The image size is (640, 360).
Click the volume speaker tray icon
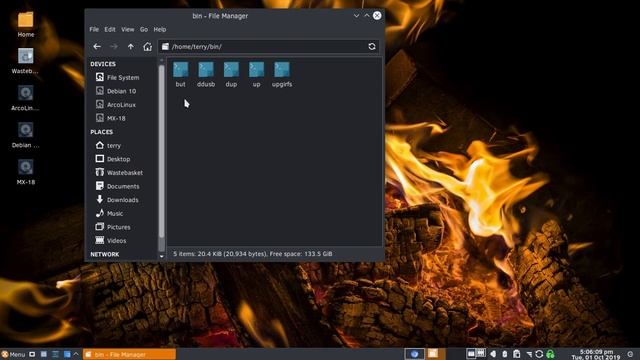(x=493, y=354)
